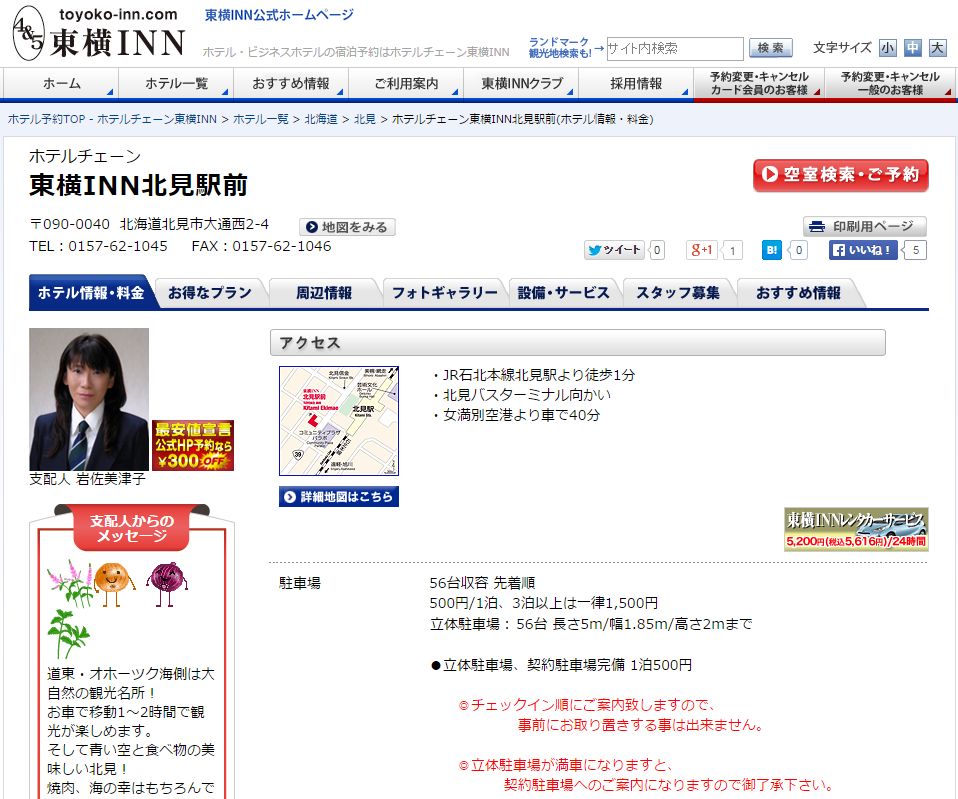Click the text JR石北本線北見駅より徒歩1分

click(x=539, y=375)
